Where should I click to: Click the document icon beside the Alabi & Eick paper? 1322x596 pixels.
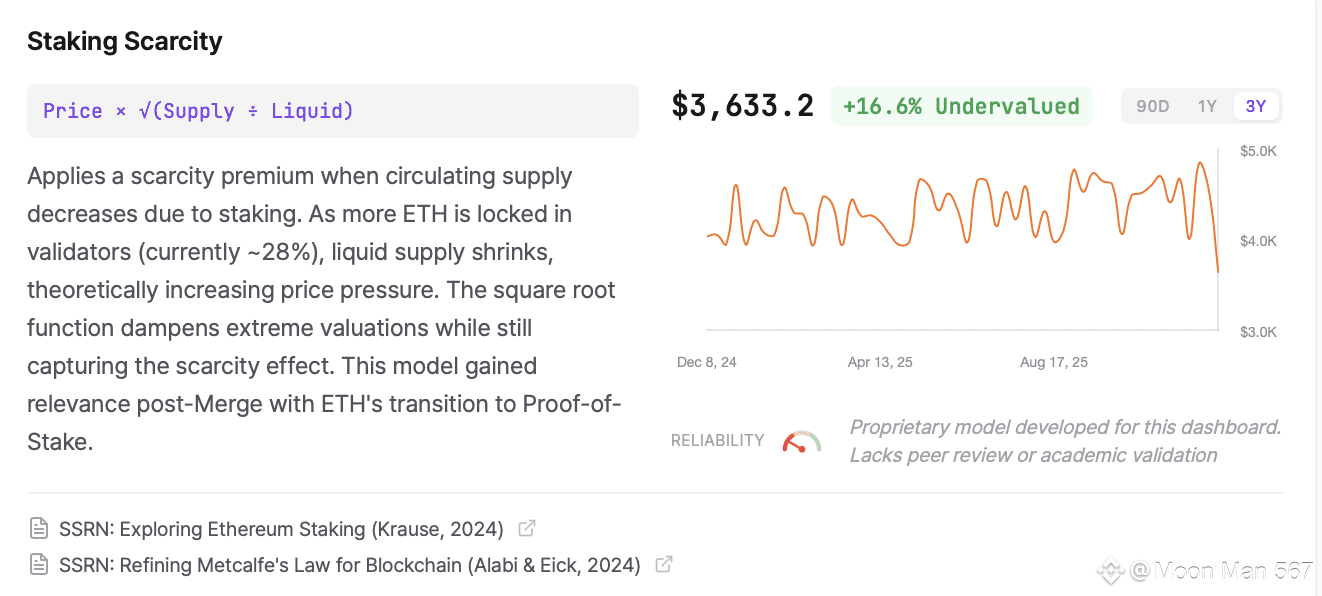pos(39,565)
